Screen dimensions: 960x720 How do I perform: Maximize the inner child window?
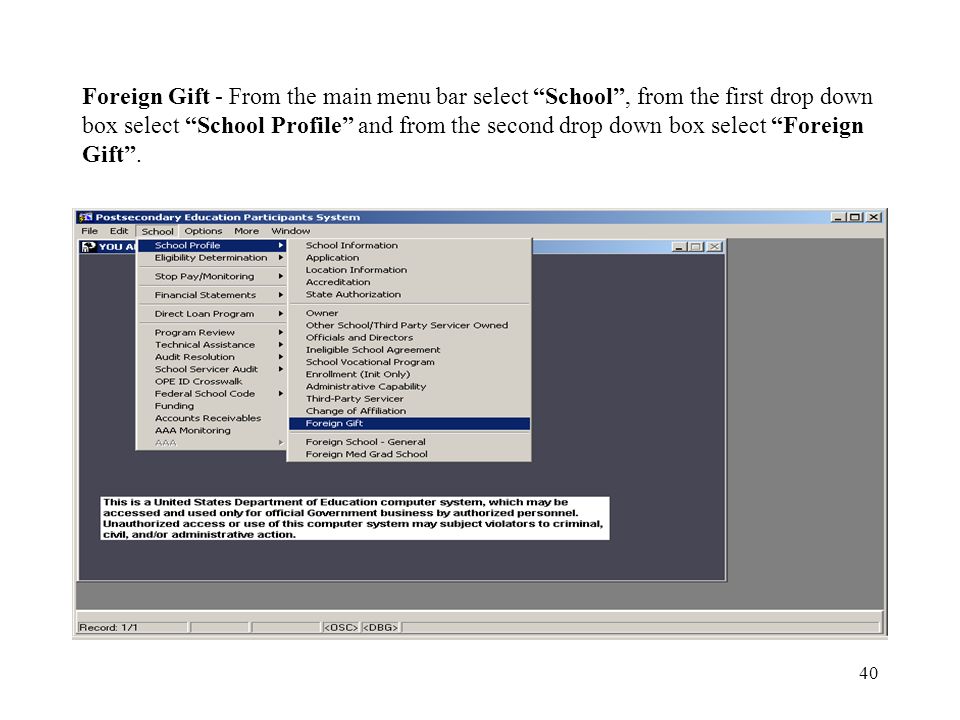[x=696, y=247]
